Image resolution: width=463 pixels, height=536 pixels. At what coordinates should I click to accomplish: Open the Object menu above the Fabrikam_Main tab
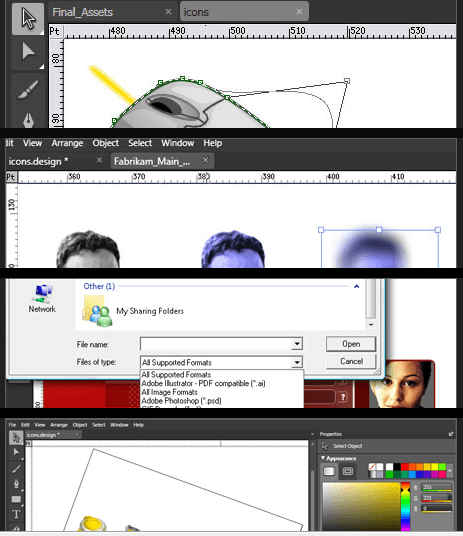coord(105,143)
